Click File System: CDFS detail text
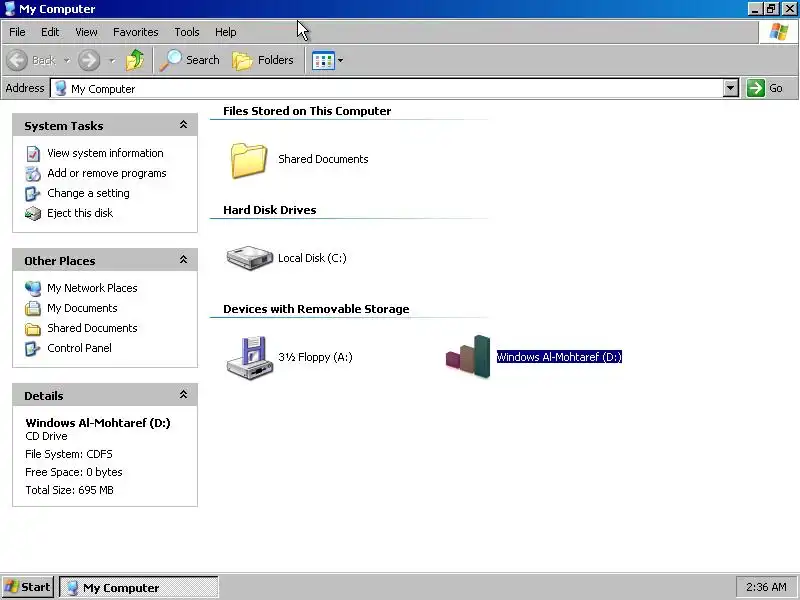This screenshot has width=800, height=600. (69, 454)
